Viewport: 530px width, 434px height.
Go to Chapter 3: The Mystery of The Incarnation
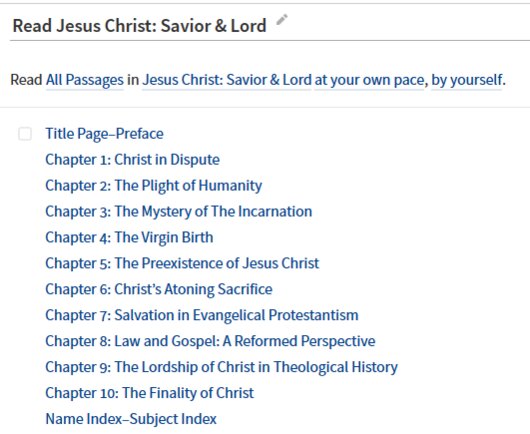pos(179,212)
